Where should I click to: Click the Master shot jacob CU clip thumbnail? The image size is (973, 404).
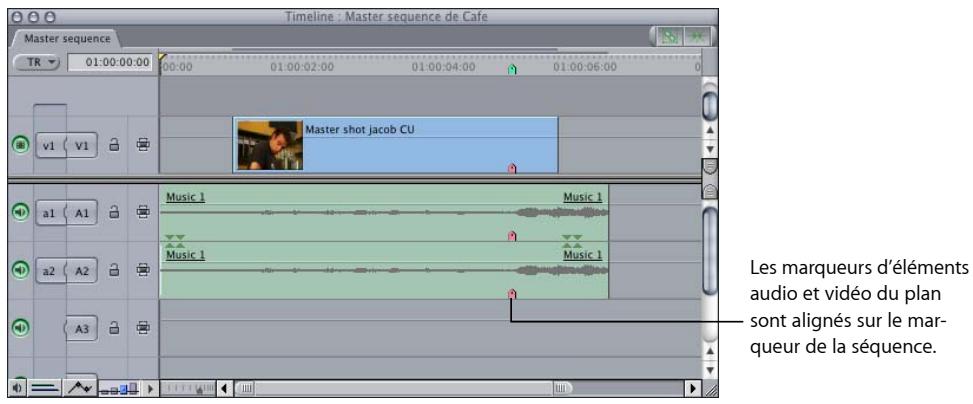click(270, 145)
